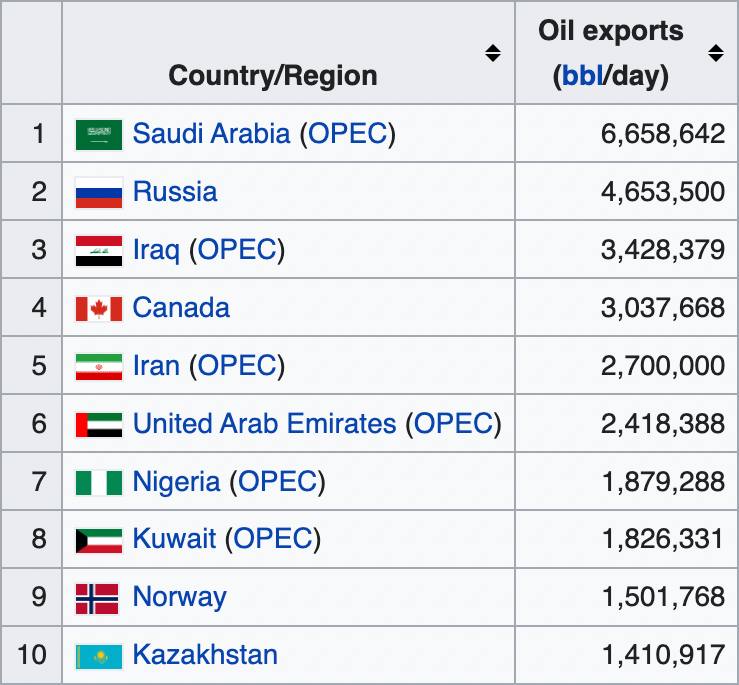Sort table by Country/Region column arrows
This screenshot has width=739, height=685.
click(x=493, y=53)
